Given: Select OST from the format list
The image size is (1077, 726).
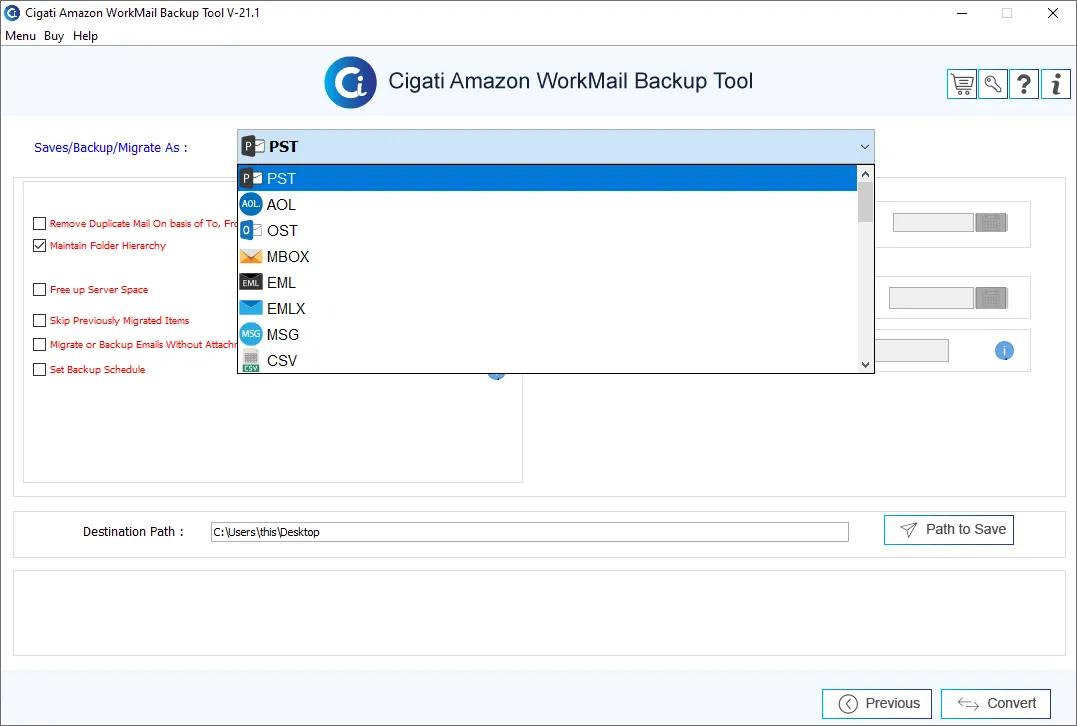Looking at the screenshot, I should coord(547,231).
